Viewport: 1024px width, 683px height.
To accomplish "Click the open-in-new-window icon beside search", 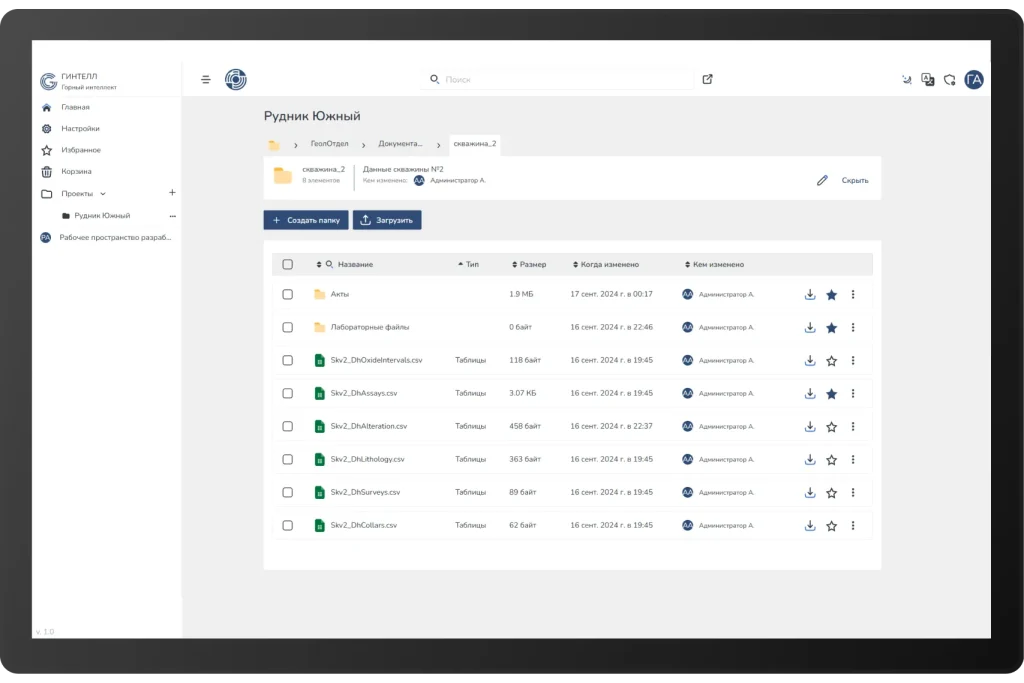I will pos(708,80).
